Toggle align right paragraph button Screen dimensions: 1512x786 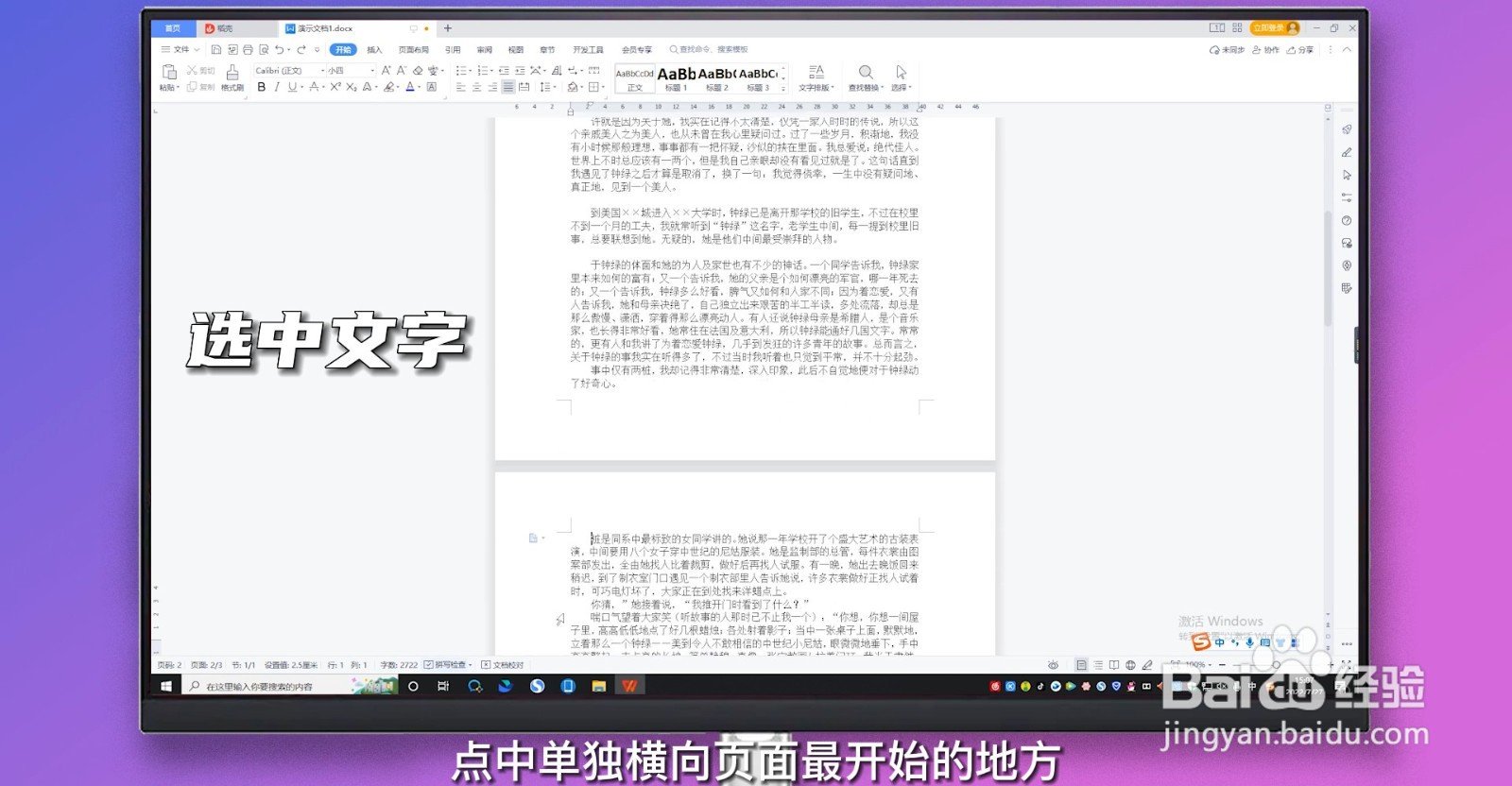pos(492,87)
